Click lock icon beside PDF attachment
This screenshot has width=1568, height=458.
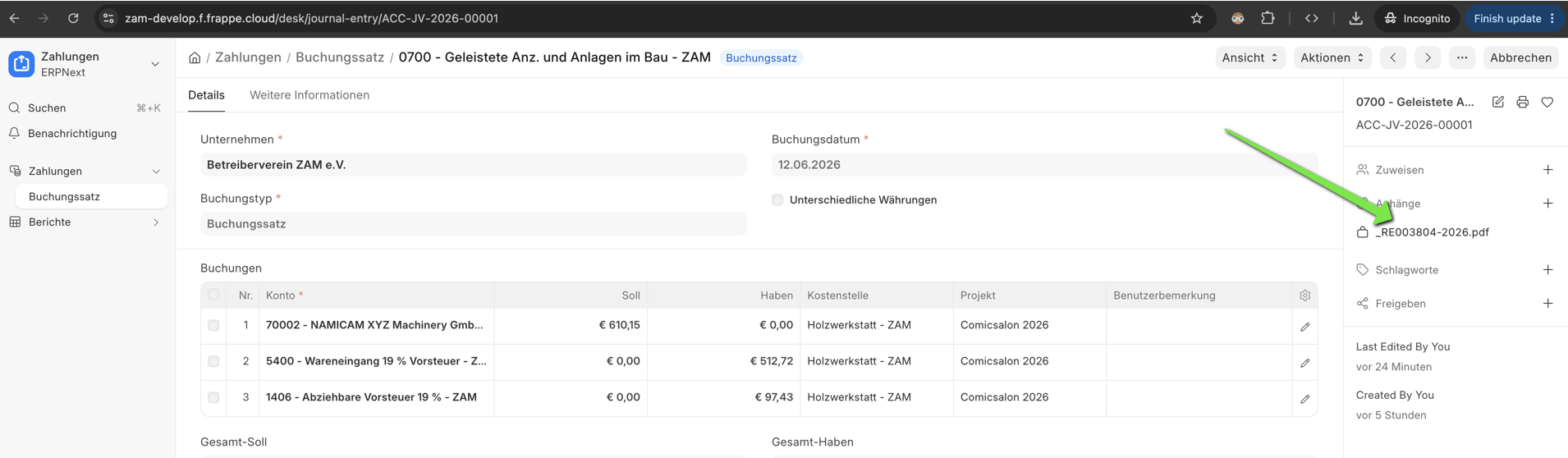click(1363, 232)
